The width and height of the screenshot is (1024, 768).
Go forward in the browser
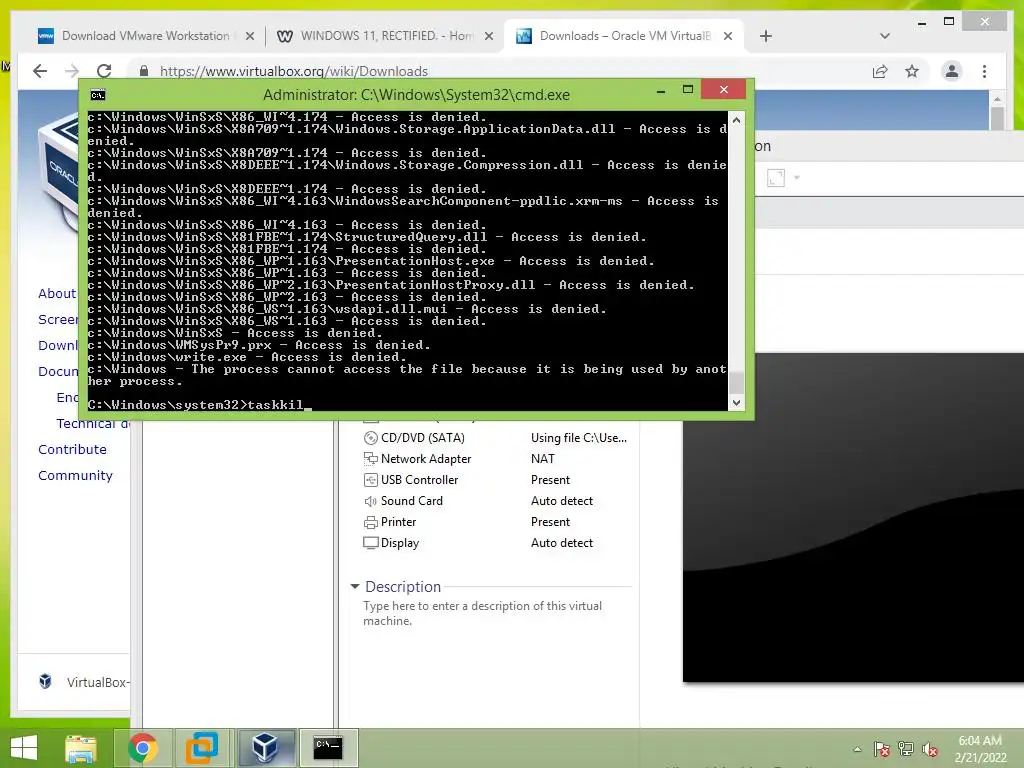coord(72,71)
